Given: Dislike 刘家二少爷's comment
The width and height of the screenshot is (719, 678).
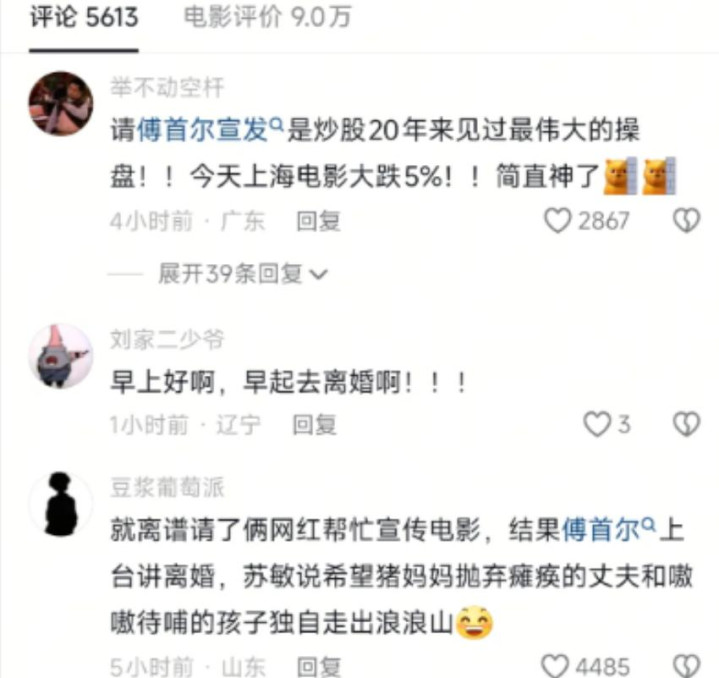Looking at the screenshot, I should click(x=686, y=424).
